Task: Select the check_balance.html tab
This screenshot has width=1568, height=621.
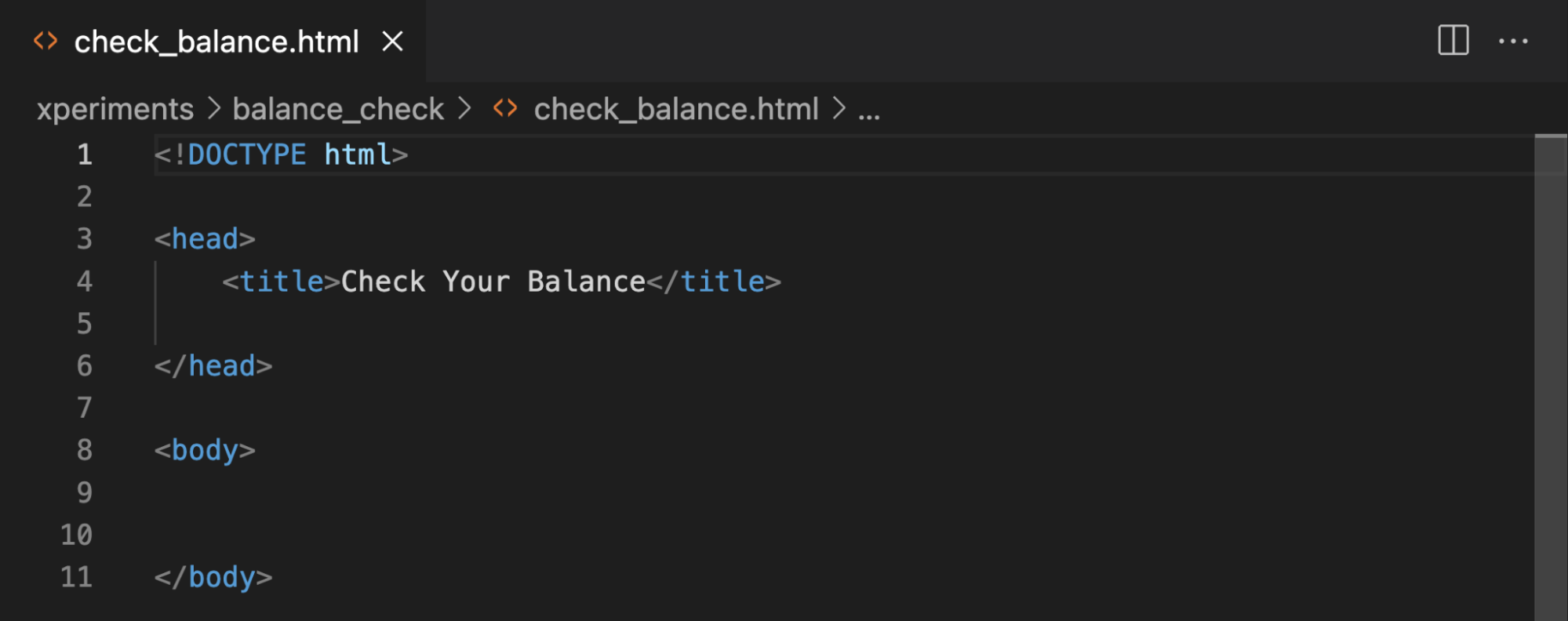Action: coord(216,42)
